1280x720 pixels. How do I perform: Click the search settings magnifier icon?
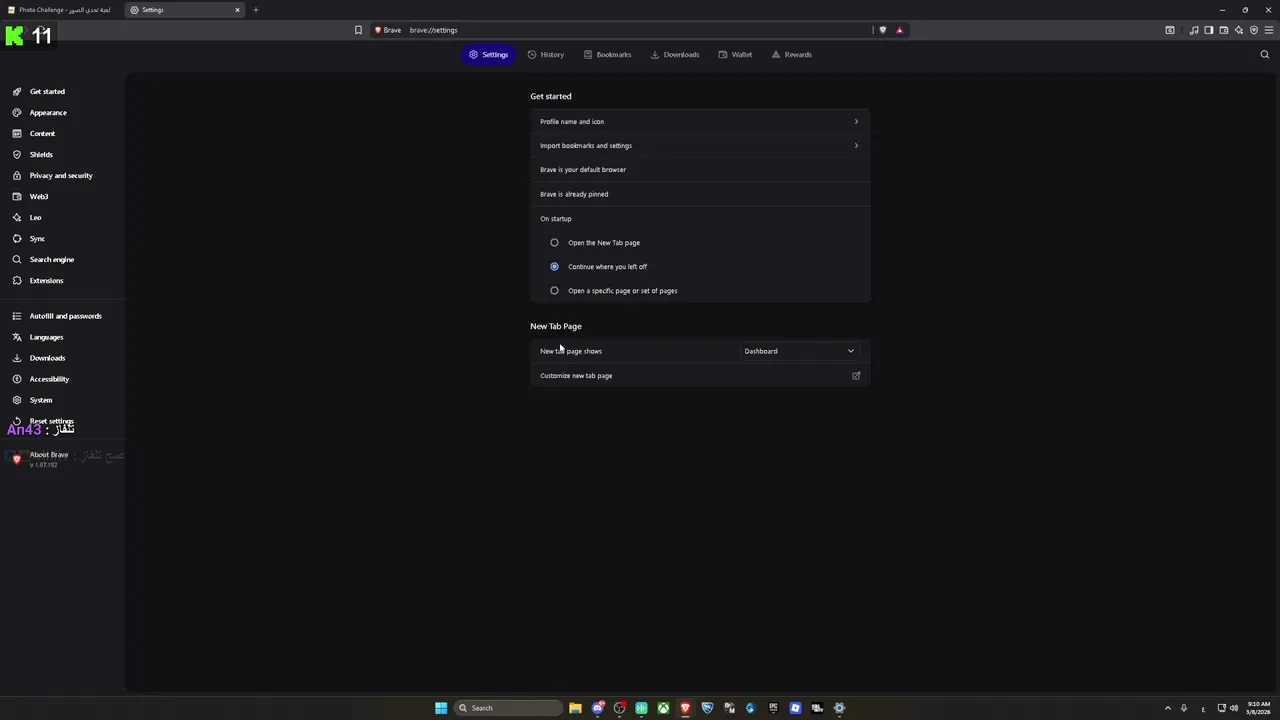[x=1264, y=54]
